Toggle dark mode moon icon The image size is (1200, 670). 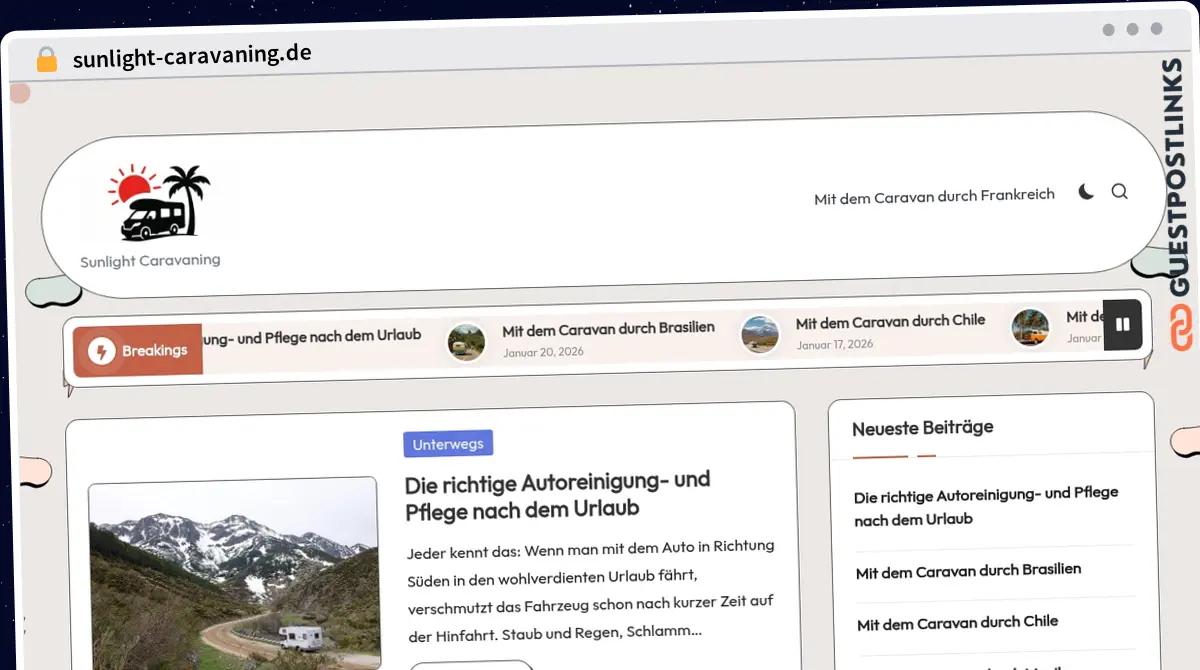click(1086, 192)
